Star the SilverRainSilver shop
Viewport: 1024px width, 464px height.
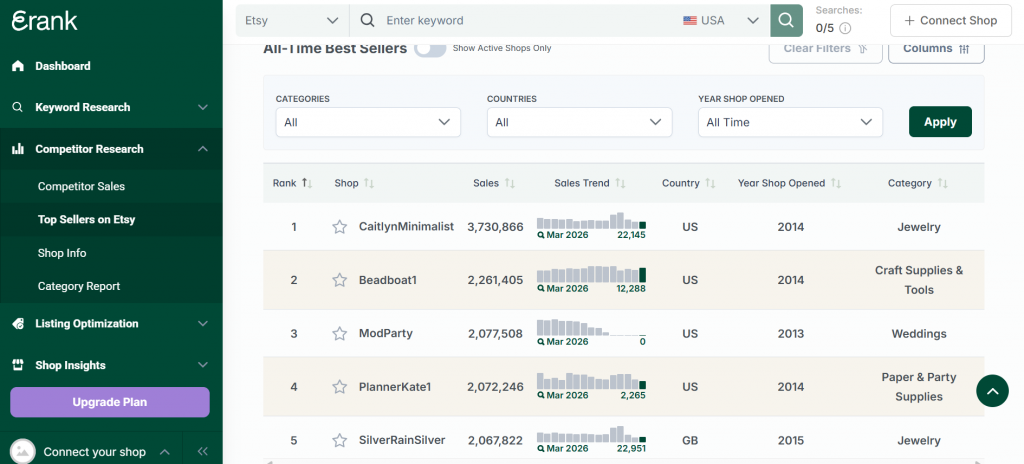(340, 440)
